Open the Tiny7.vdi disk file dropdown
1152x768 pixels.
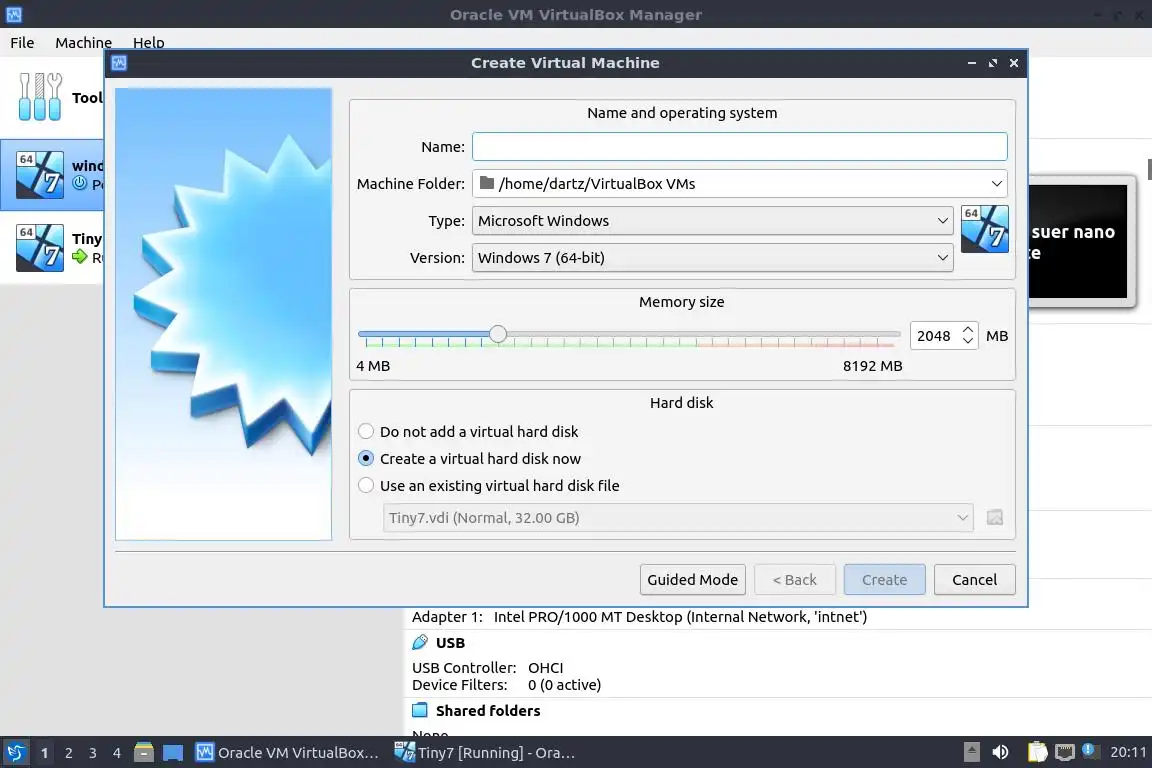[678, 517]
